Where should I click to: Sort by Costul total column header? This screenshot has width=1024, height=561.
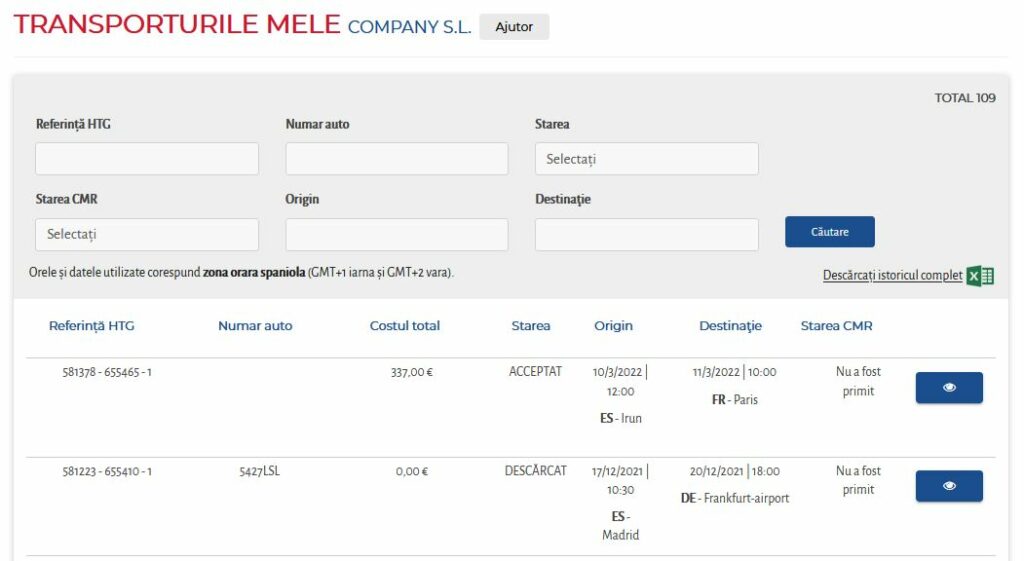(x=404, y=326)
